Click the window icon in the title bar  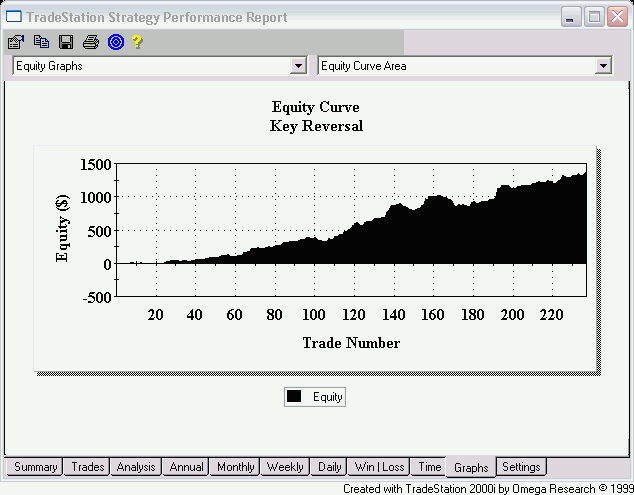(14, 17)
